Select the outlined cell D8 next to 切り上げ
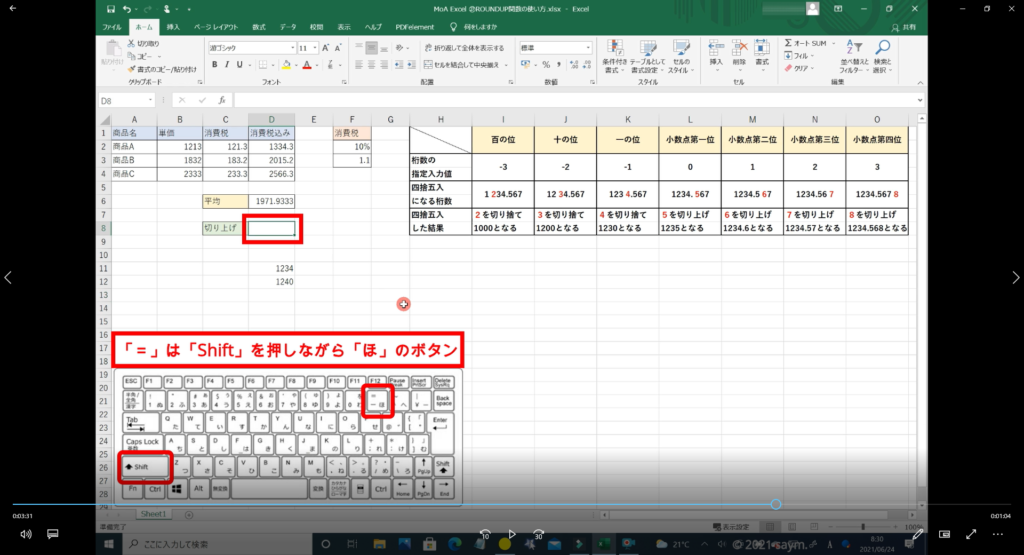 point(272,228)
